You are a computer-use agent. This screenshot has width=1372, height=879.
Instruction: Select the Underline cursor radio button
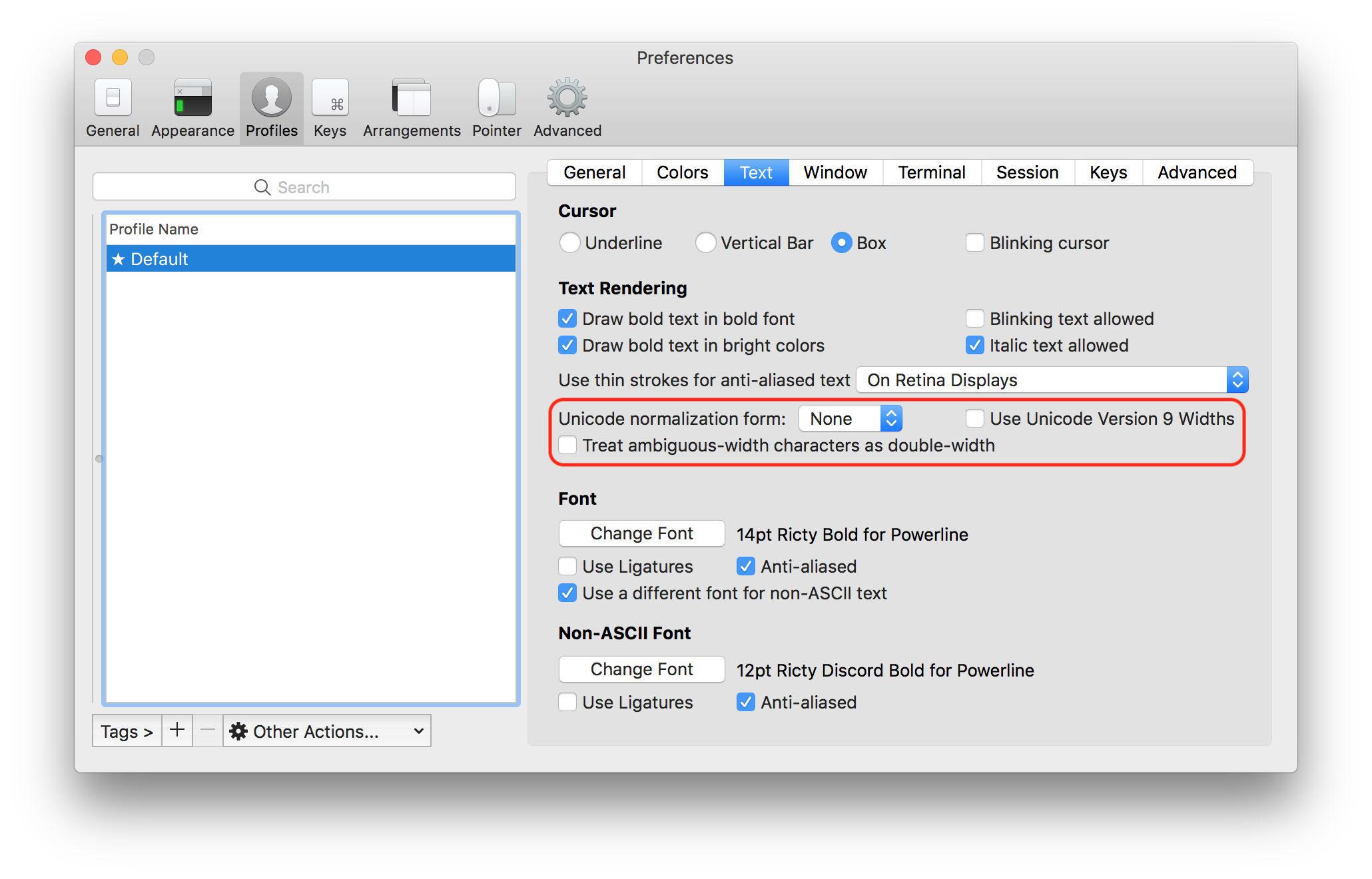(570, 243)
